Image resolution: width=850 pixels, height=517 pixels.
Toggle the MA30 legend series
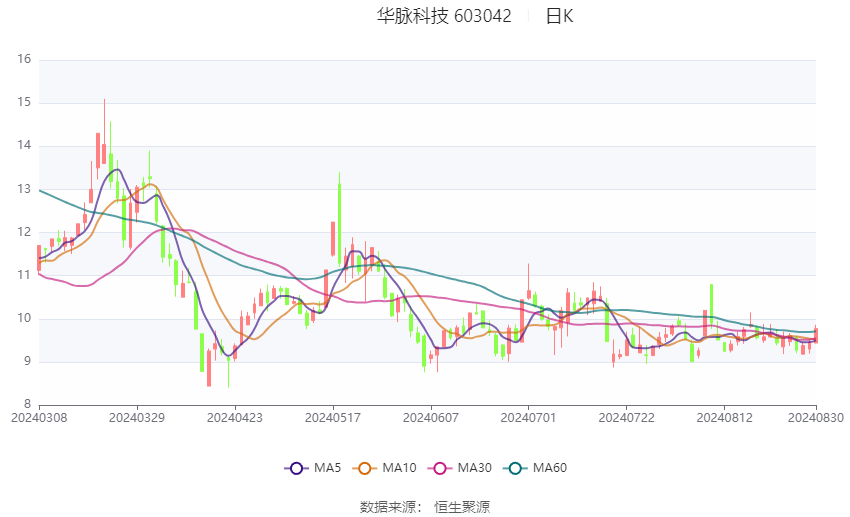coord(460,468)
